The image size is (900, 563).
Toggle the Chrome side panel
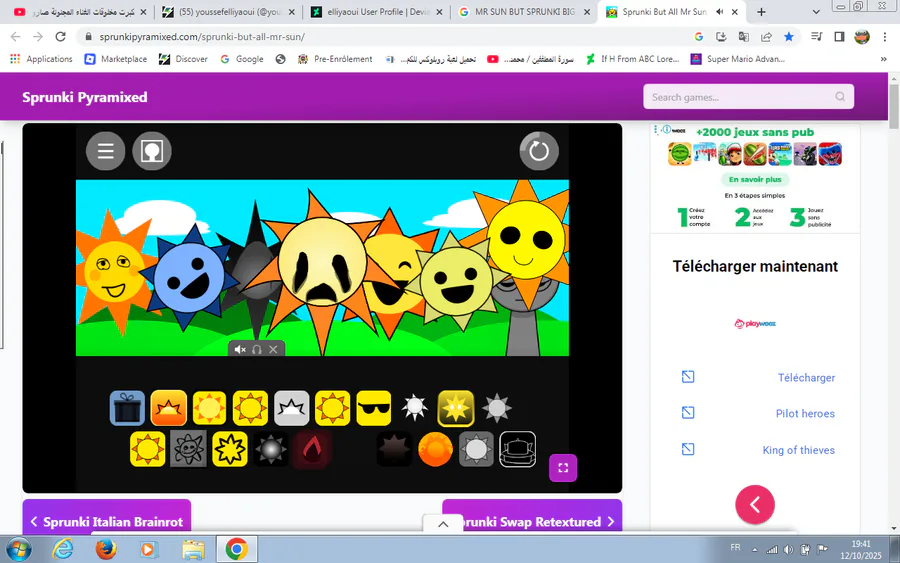(x=839, y=37)
